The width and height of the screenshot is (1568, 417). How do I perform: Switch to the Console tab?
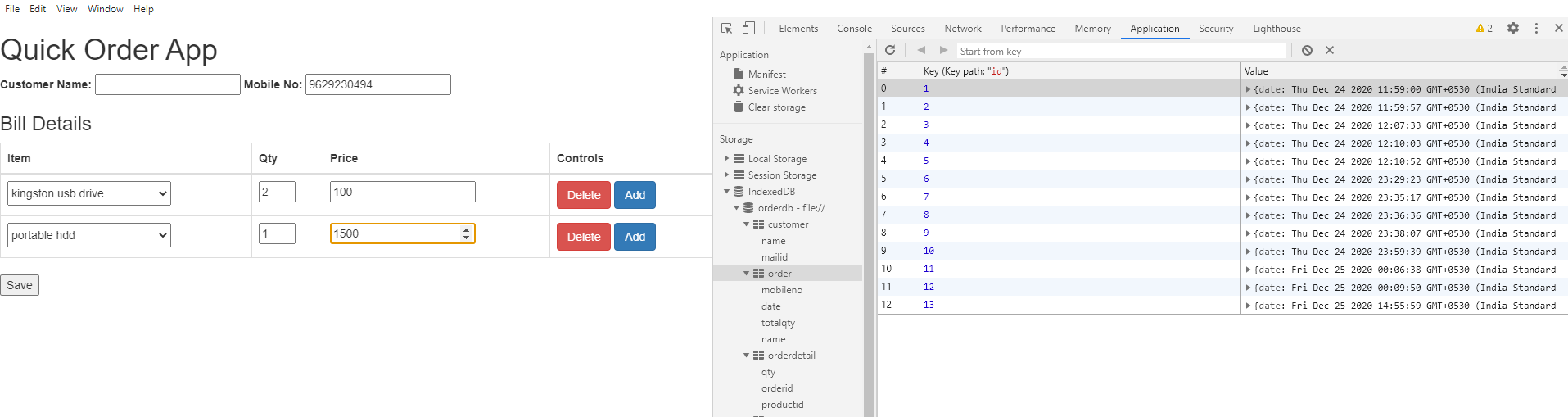pyautogui.click(x=854, y=28)
